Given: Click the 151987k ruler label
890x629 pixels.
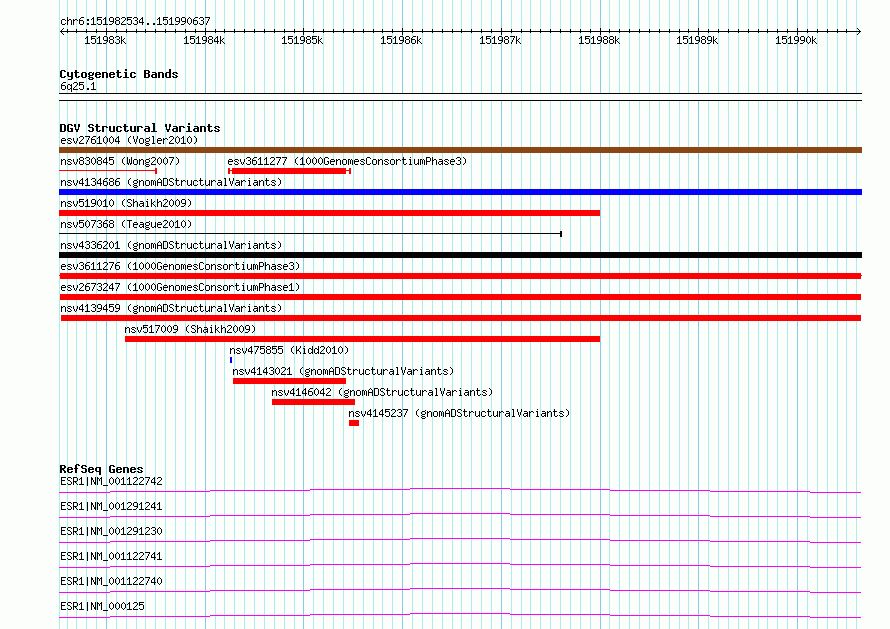Looking at the screenshot, I should coord(499,40).
